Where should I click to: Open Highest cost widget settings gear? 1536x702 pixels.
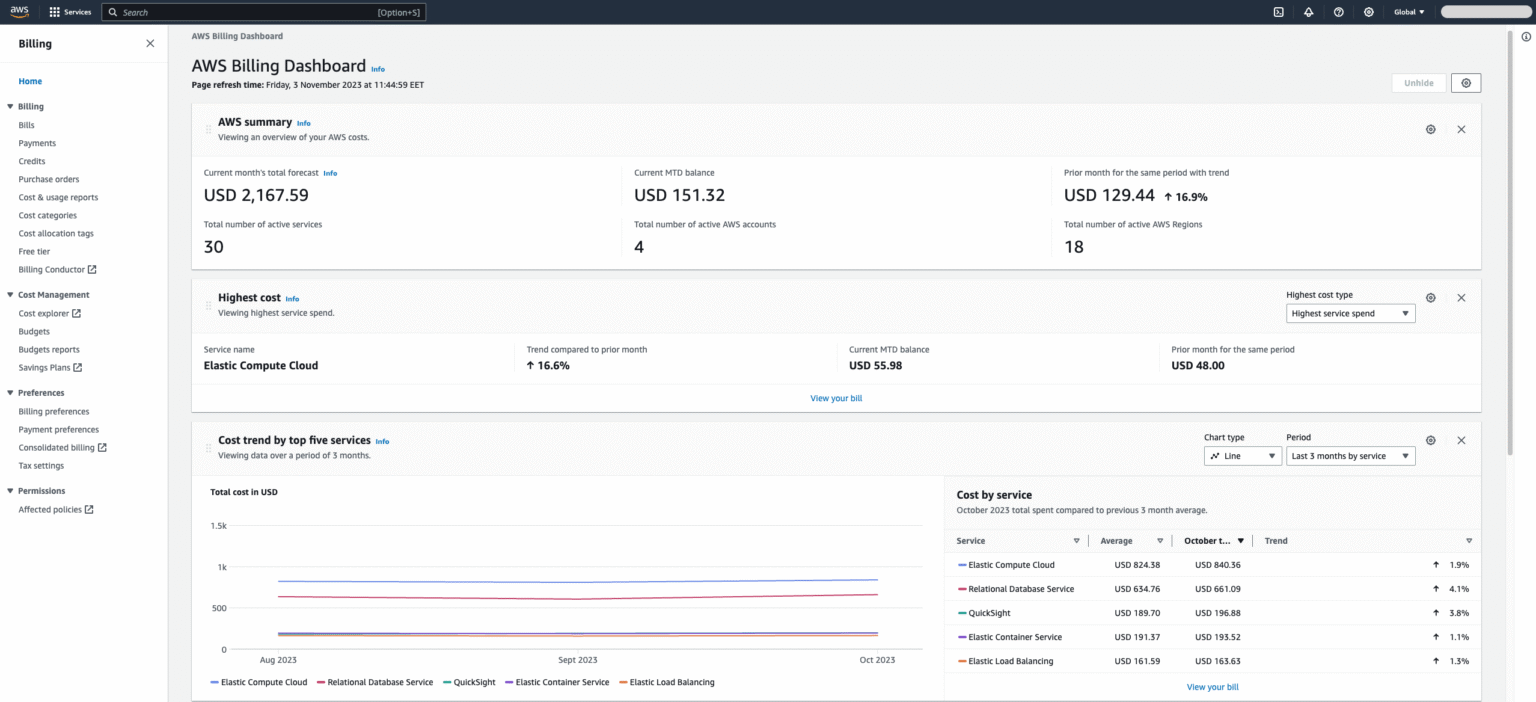point(1430,297)
